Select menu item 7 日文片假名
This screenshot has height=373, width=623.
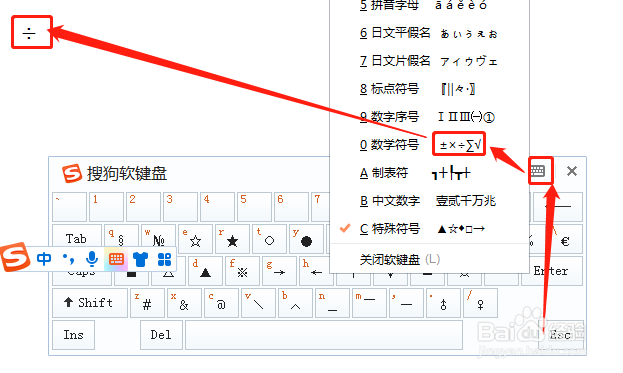click(429, 61)
